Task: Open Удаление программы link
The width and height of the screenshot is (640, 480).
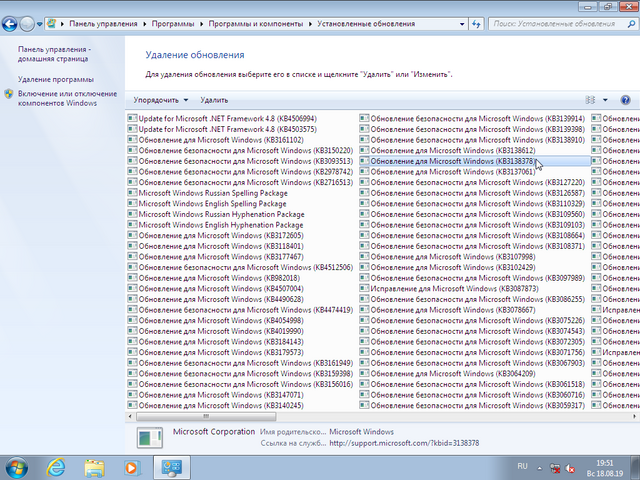Action: (56, 79)
